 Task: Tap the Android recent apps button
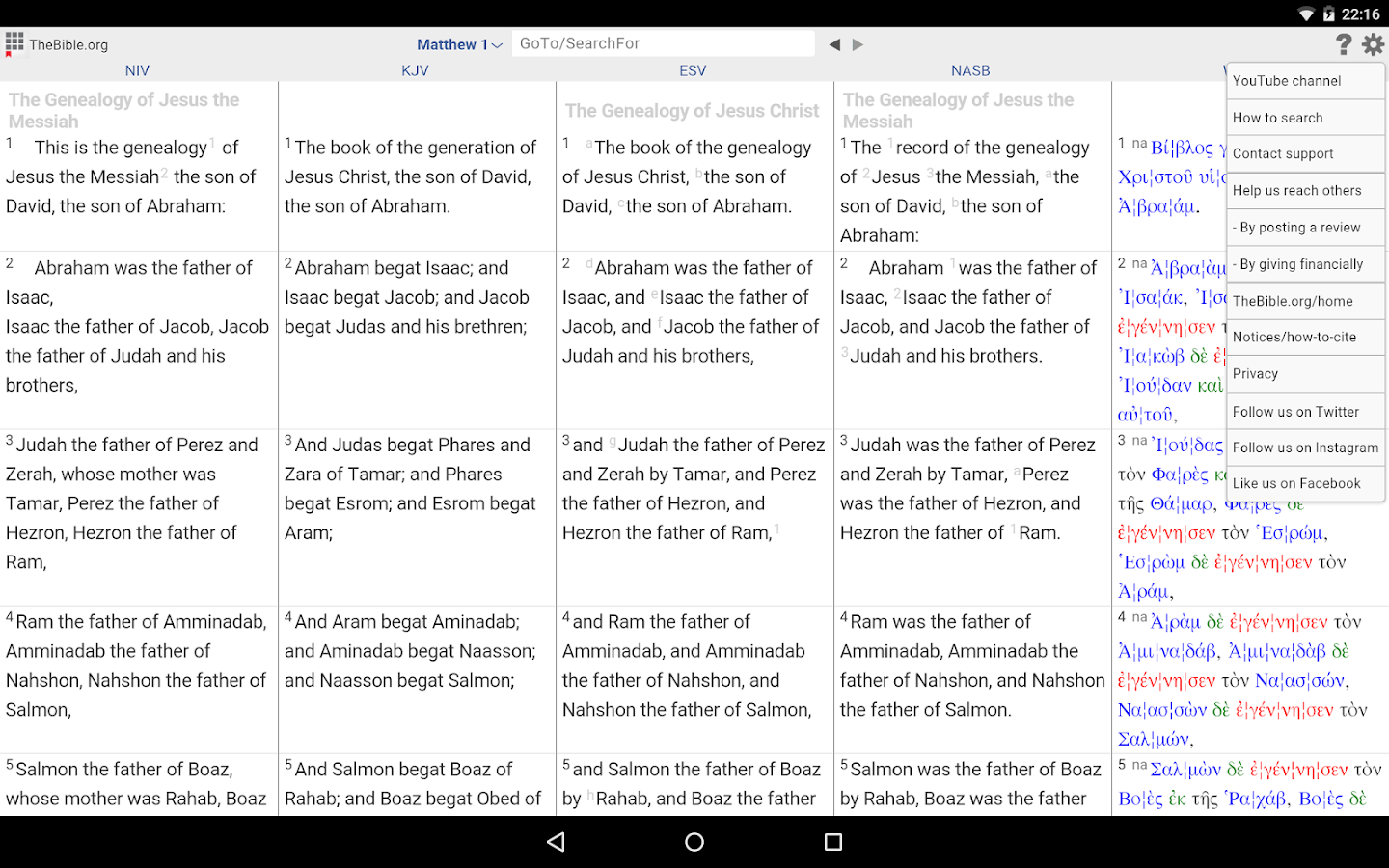(x=833, y=842)
